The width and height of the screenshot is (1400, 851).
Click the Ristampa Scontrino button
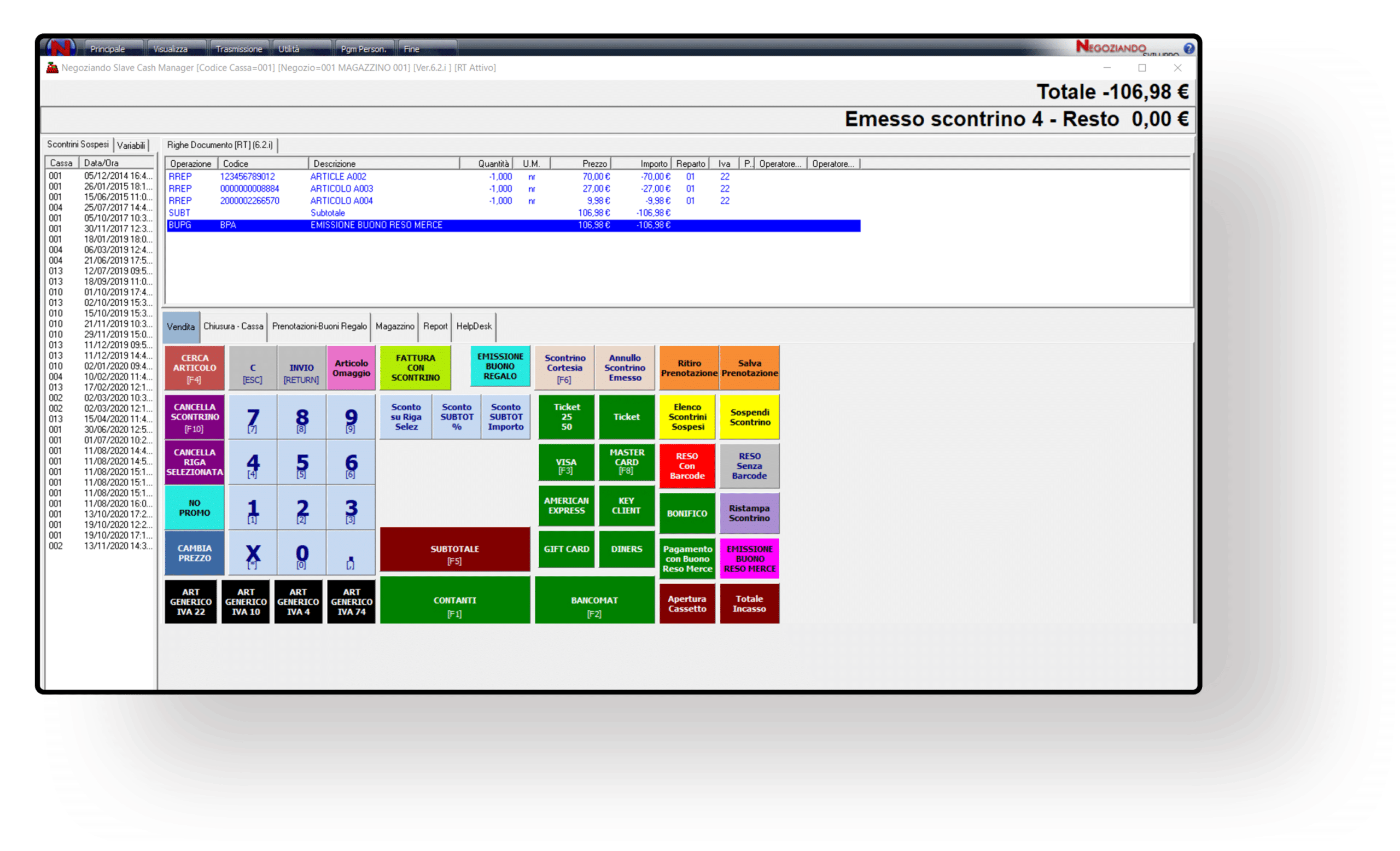coord(749,514)
